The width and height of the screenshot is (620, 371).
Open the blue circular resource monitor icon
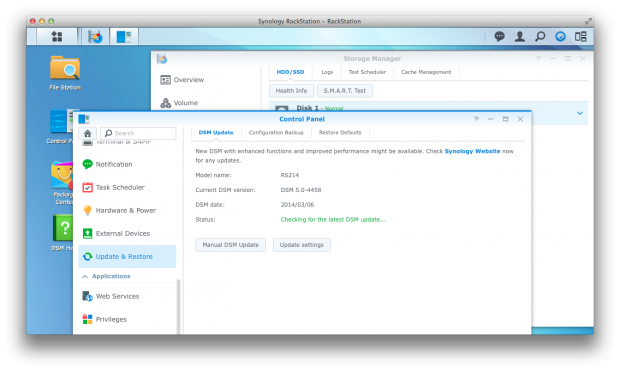[x=560, y=37]
